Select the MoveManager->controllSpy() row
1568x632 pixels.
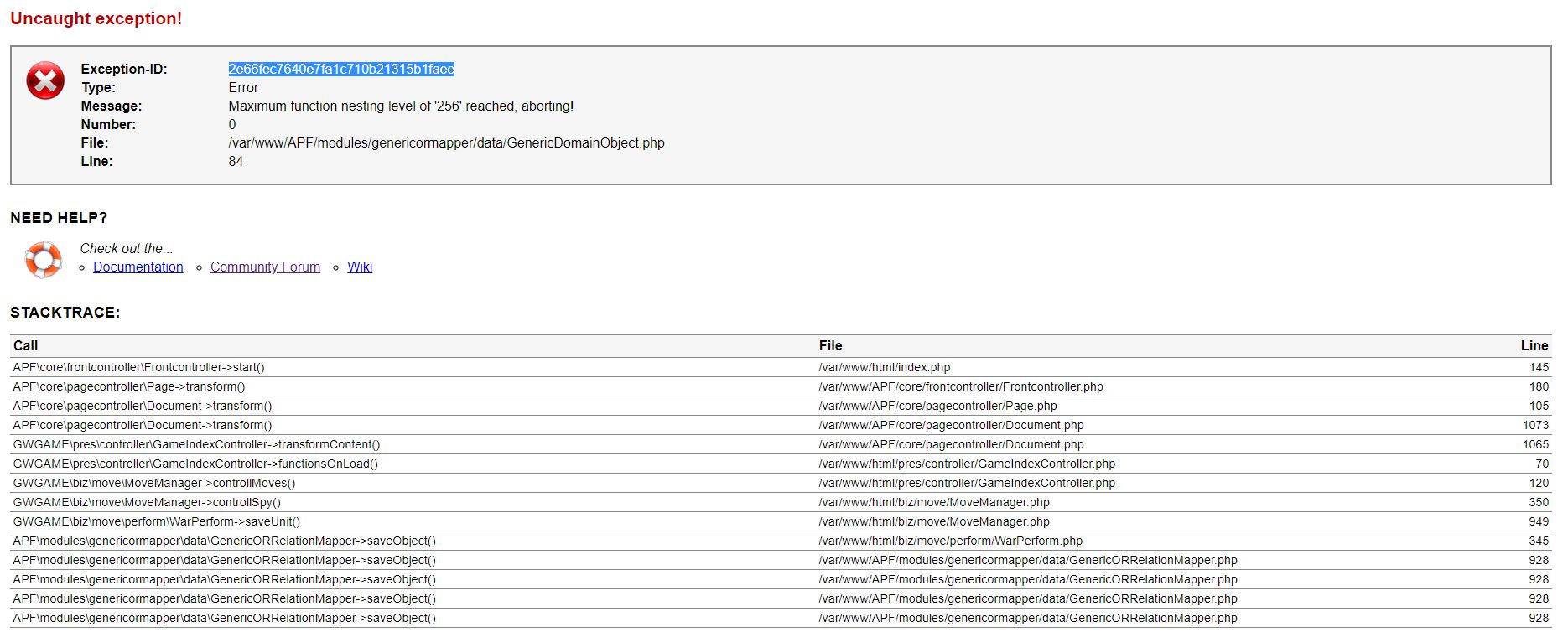tap(147, 502)
